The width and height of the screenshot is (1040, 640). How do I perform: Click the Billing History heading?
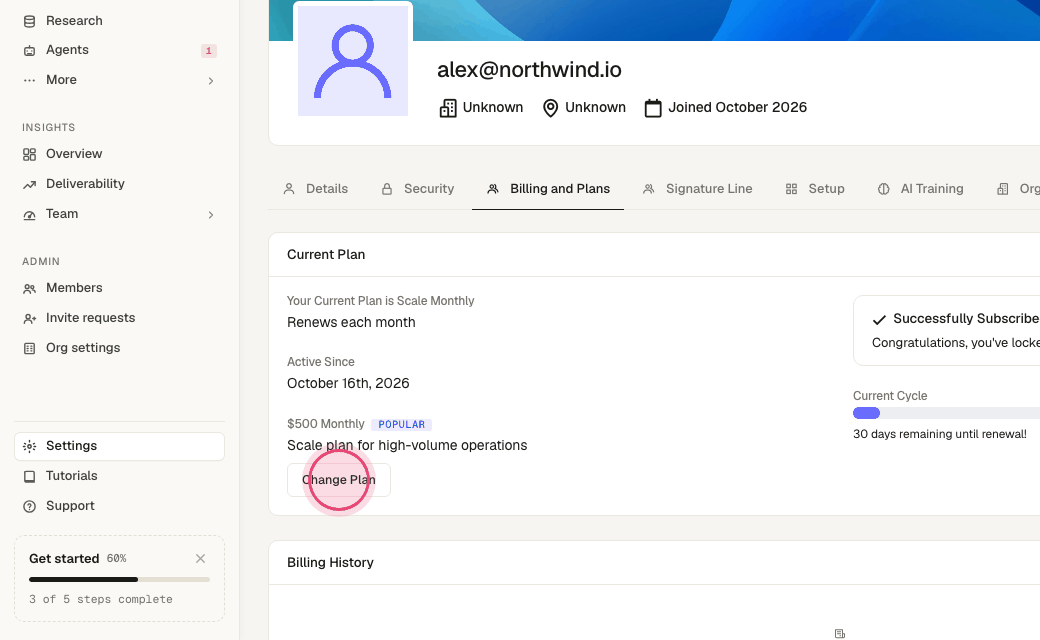tap(330, 562)
